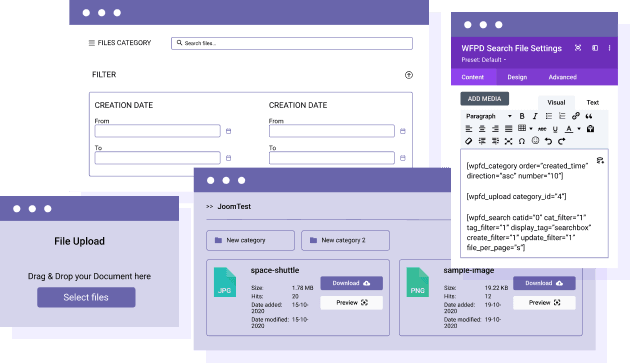The width and height of the screenshot is (630, 363).
Task: Expand the WFPD settings modal icon
Action: [x=578, y=48]
